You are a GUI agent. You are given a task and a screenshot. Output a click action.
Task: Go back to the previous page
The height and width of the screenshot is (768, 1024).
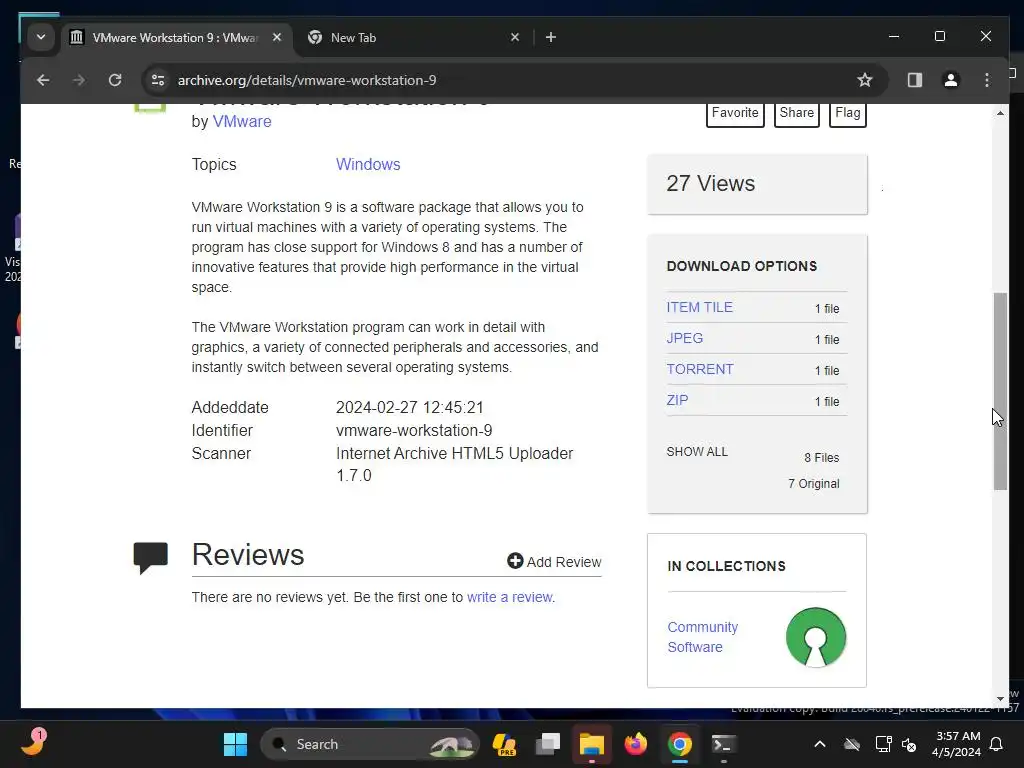point(43,80)
